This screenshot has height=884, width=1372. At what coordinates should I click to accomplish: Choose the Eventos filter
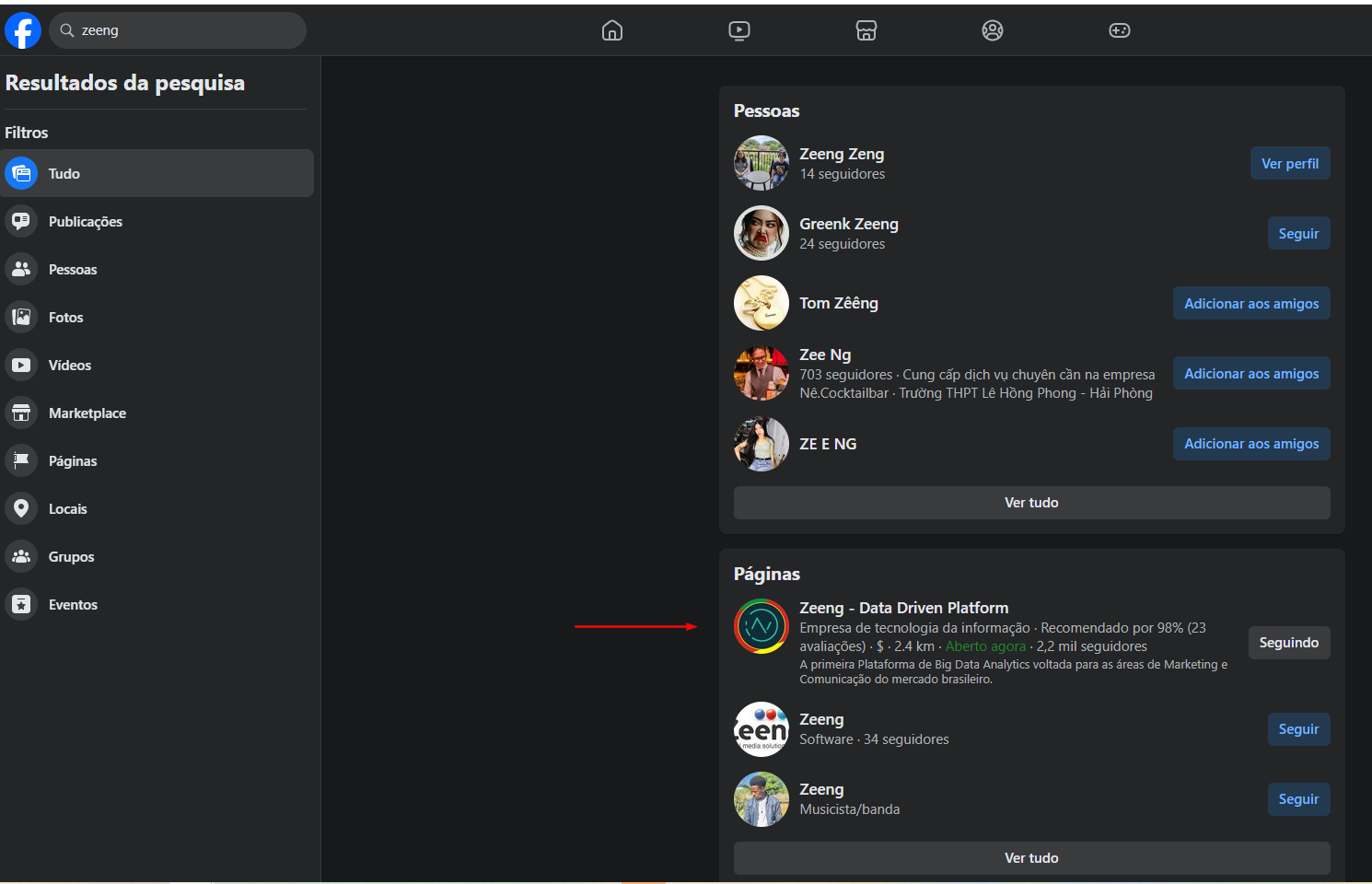pos(73,605)
